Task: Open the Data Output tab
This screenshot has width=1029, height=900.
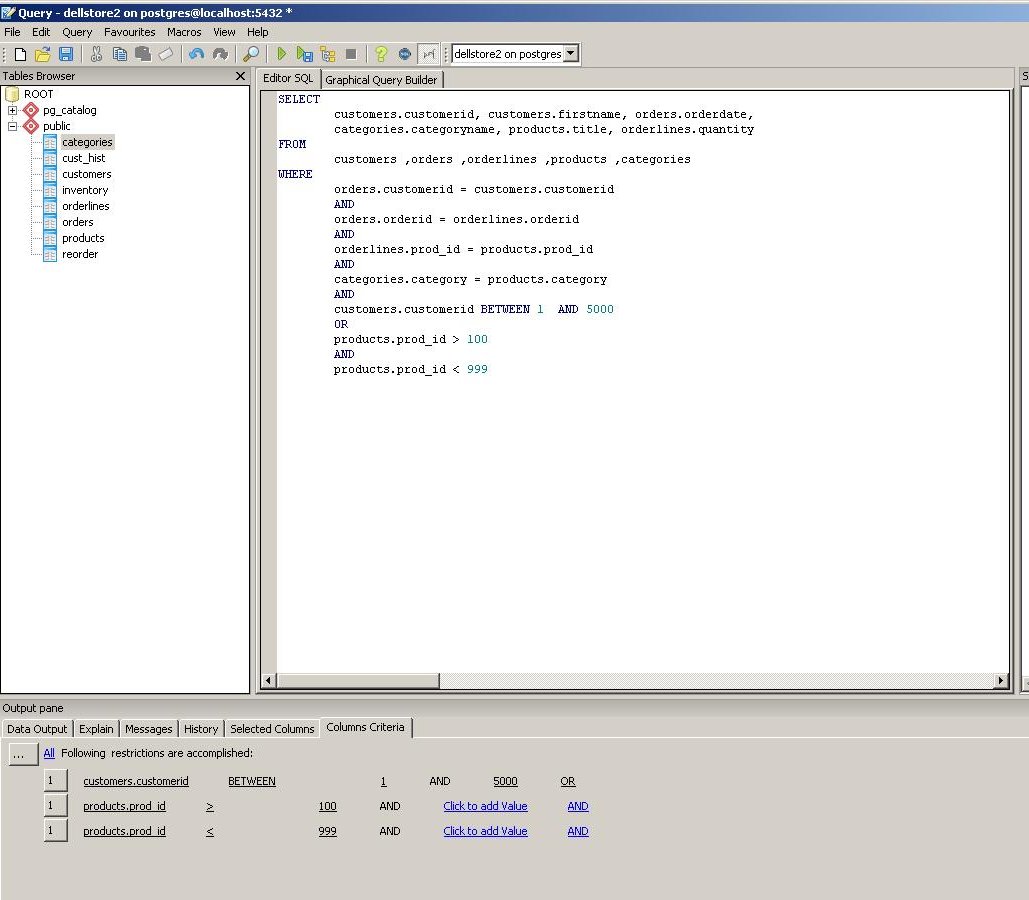Action: (37, 729)
